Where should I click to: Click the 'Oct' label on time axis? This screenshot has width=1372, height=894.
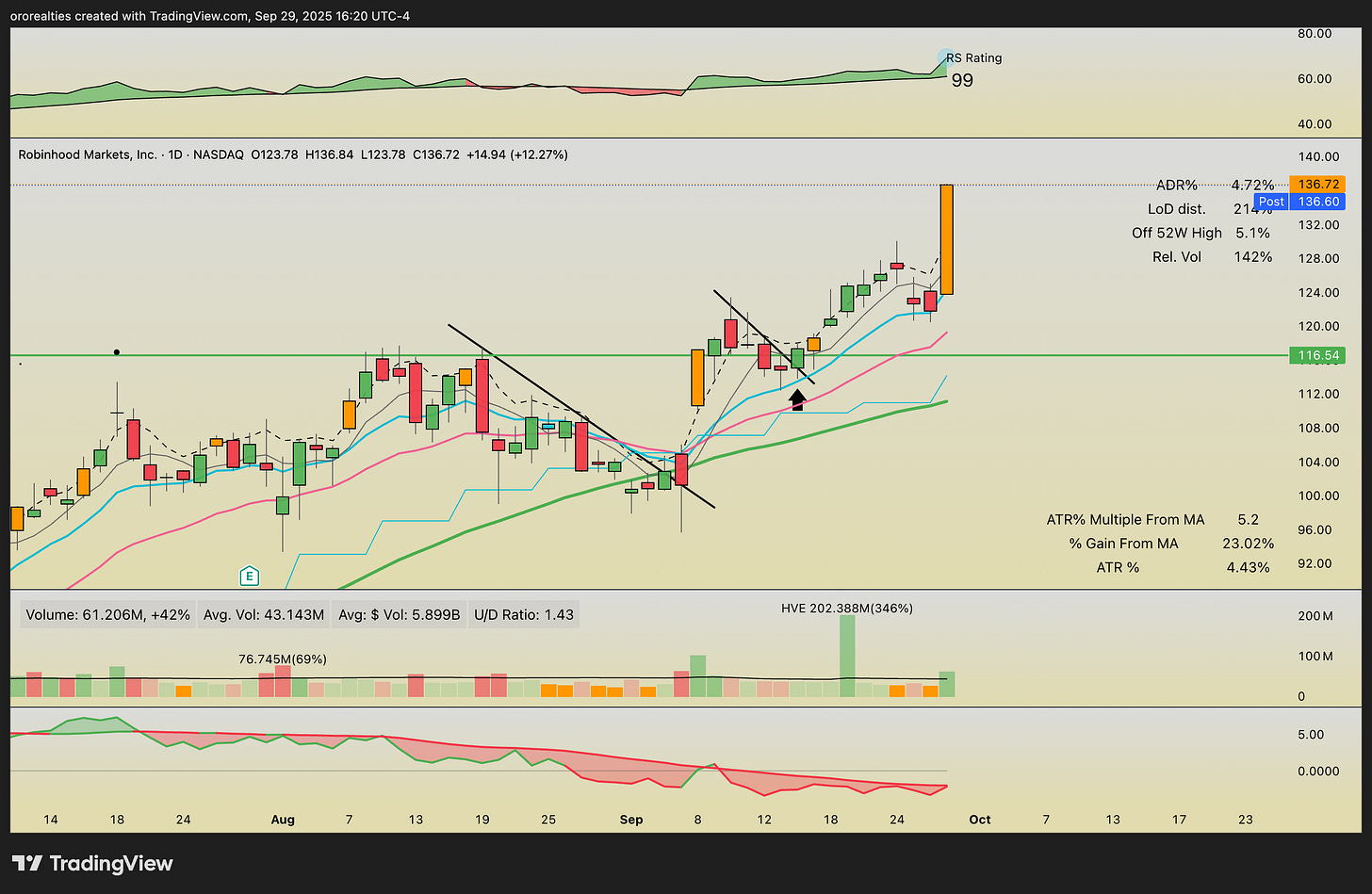coord(980,820)
